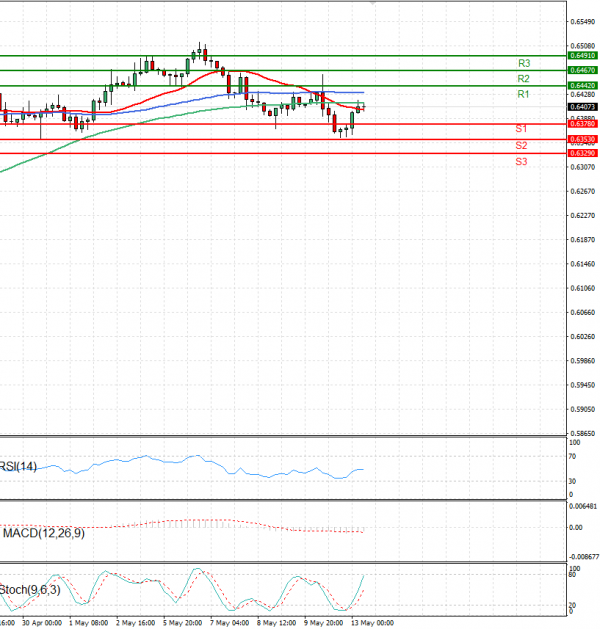The height and width of the screenshot is (629, 600).
Task: Click the 7 May 04:00 time label
Action: pyautogui.click(x=229, y=623)
